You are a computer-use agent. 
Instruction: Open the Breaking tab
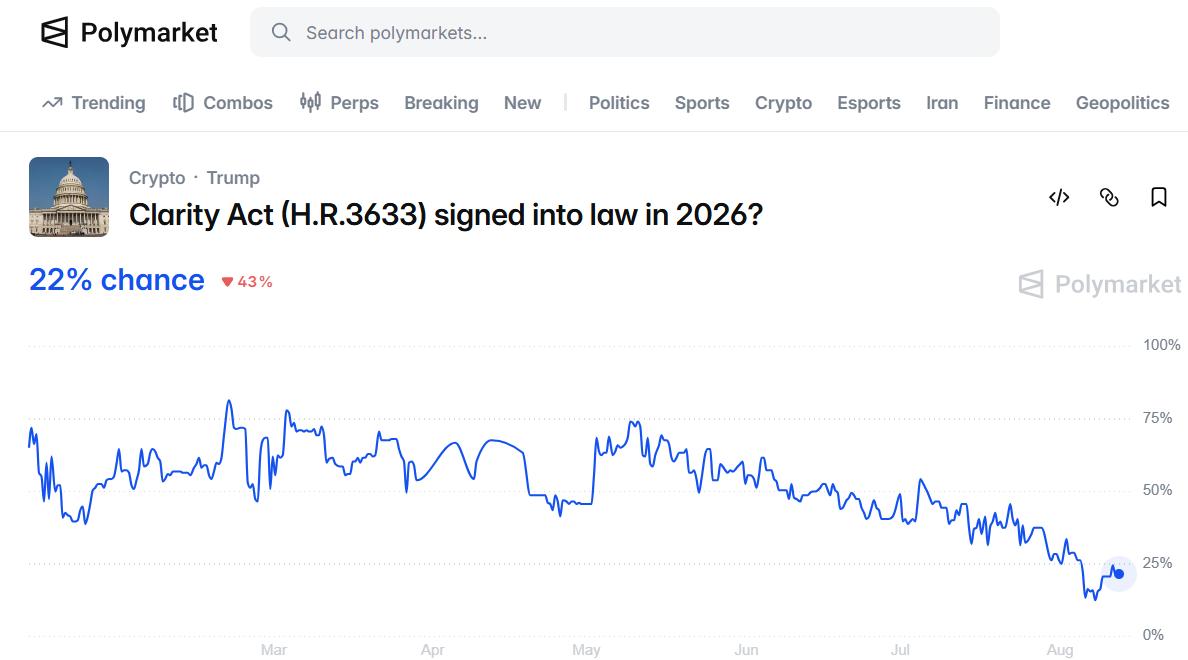[441, 103]
